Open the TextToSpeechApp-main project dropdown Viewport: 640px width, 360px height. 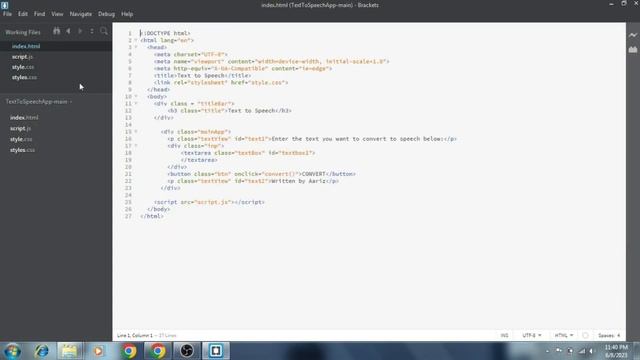38,102
